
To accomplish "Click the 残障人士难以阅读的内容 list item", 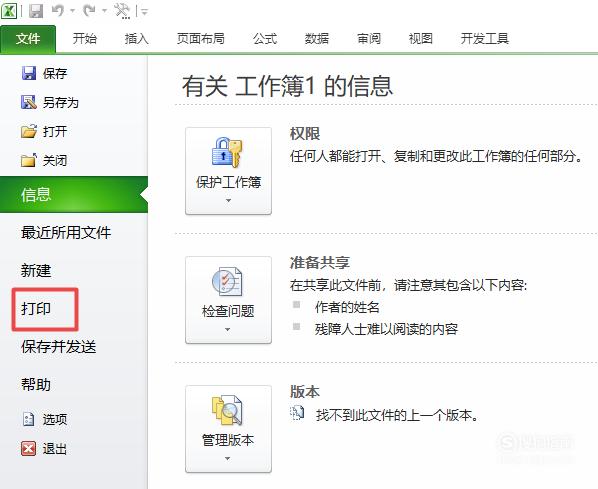I will point(386,329).
